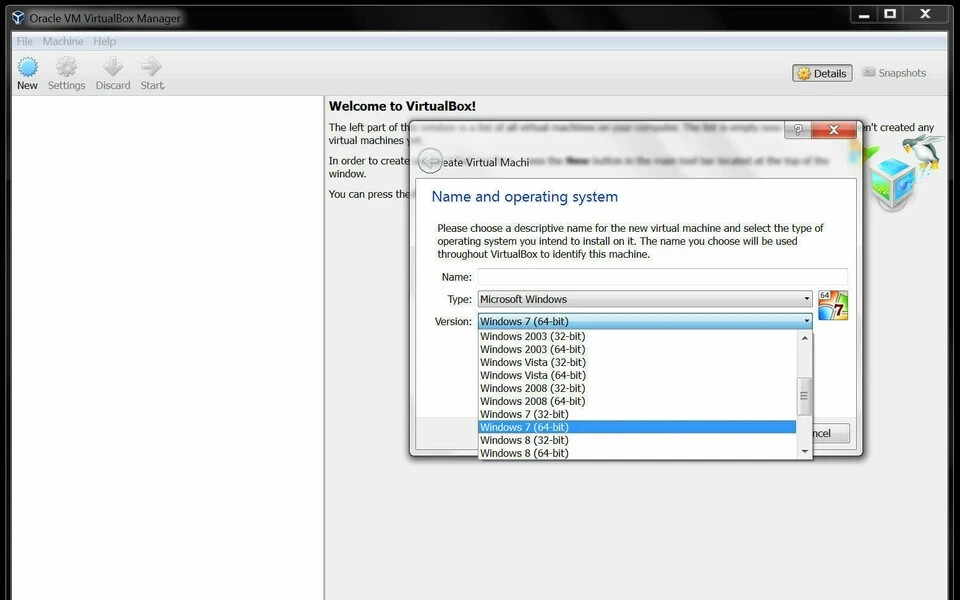Click the Snapshots camera icon

[868, 72]
